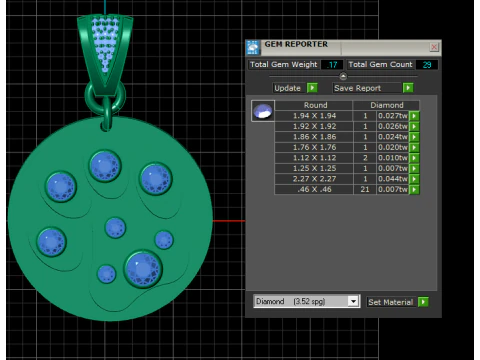
Task: Select the jump ring connecting bail
Action: click(105, 97)
